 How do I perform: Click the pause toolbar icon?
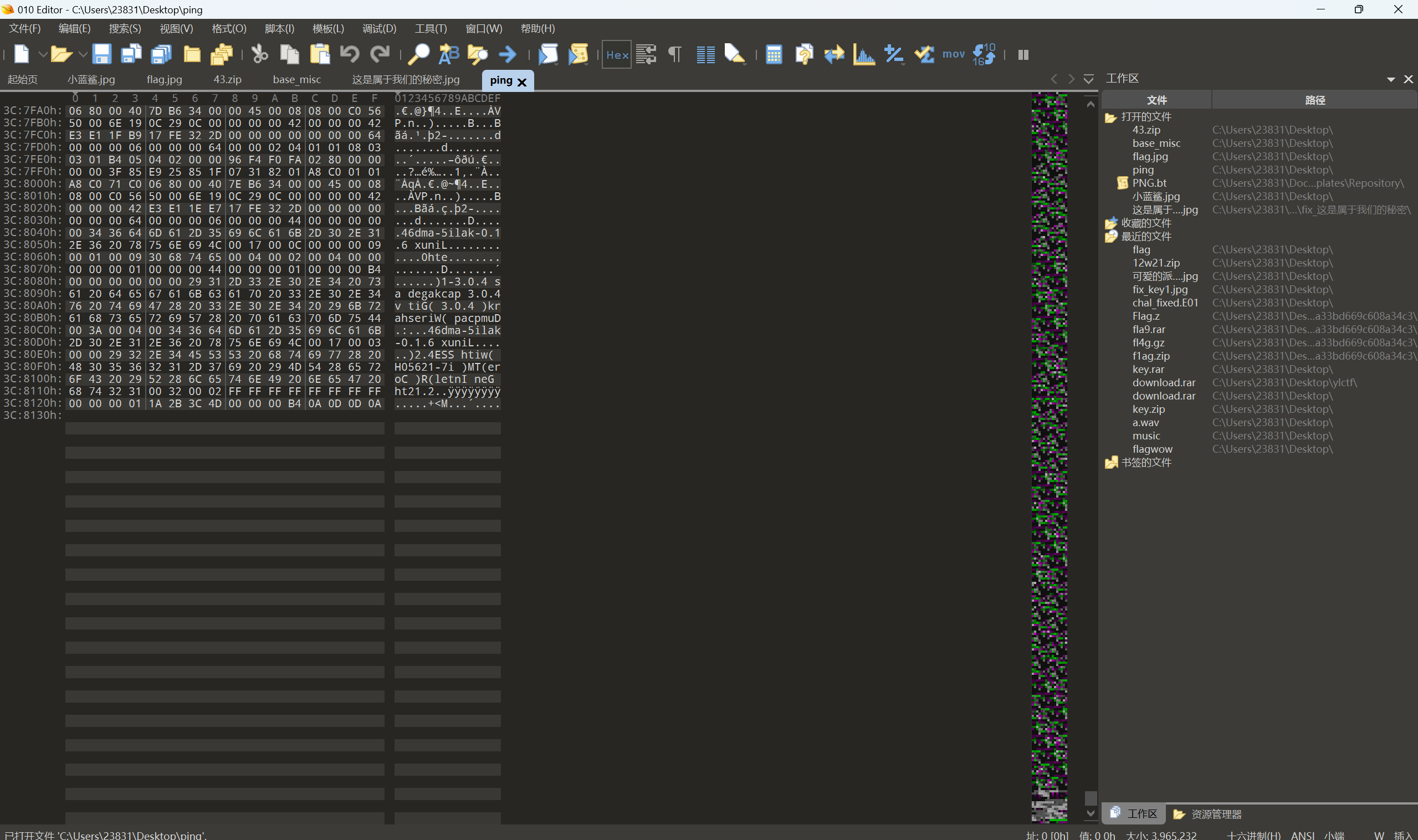coord(1023,55)
